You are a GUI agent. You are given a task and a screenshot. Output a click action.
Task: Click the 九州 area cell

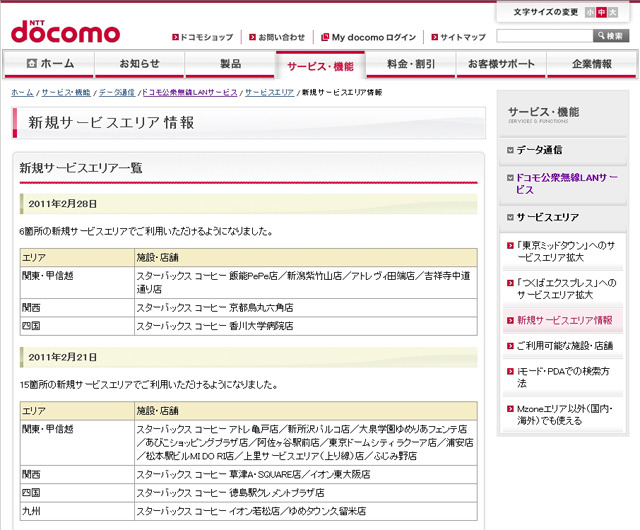coord(77,511)
